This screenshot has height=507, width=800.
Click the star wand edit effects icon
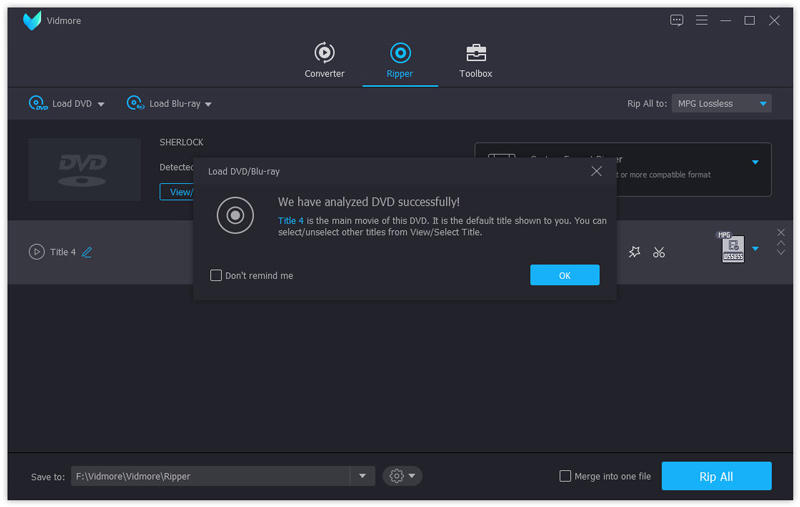[634, 253]
